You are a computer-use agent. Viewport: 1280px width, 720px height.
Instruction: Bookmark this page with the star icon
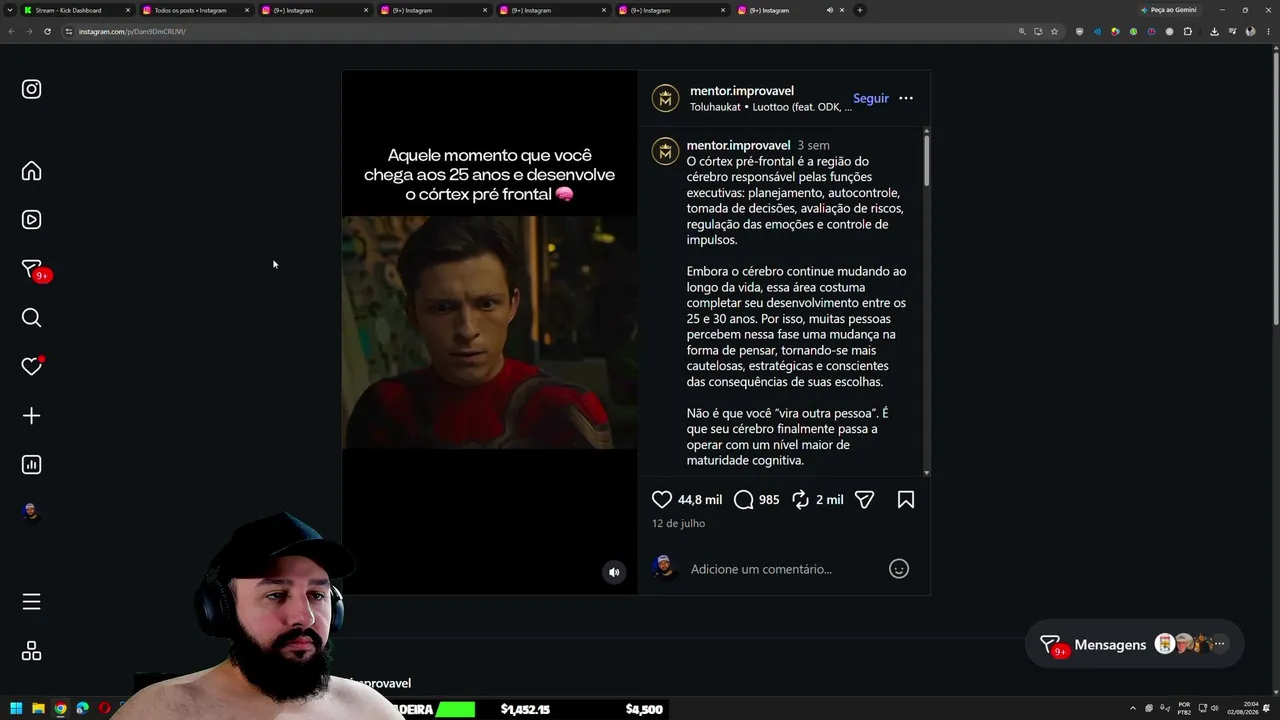(1054, 31)
